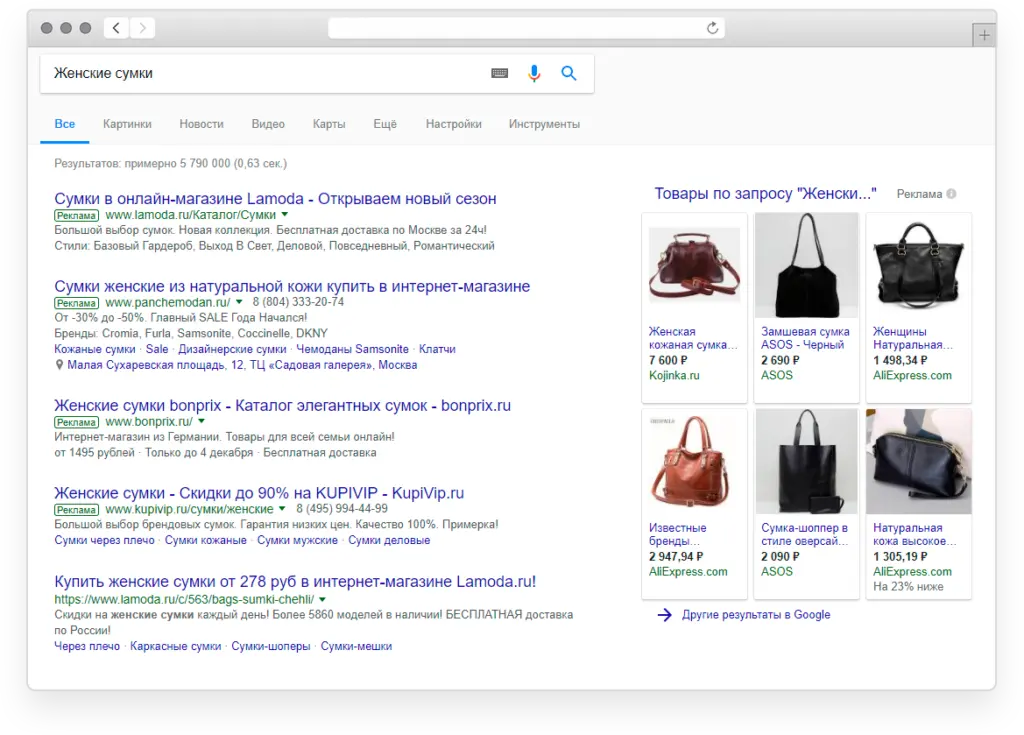The width and height of the screenshot is (1024, 735).
Task: Switch to the Новости tab
Action: click(x=201, y=124)
